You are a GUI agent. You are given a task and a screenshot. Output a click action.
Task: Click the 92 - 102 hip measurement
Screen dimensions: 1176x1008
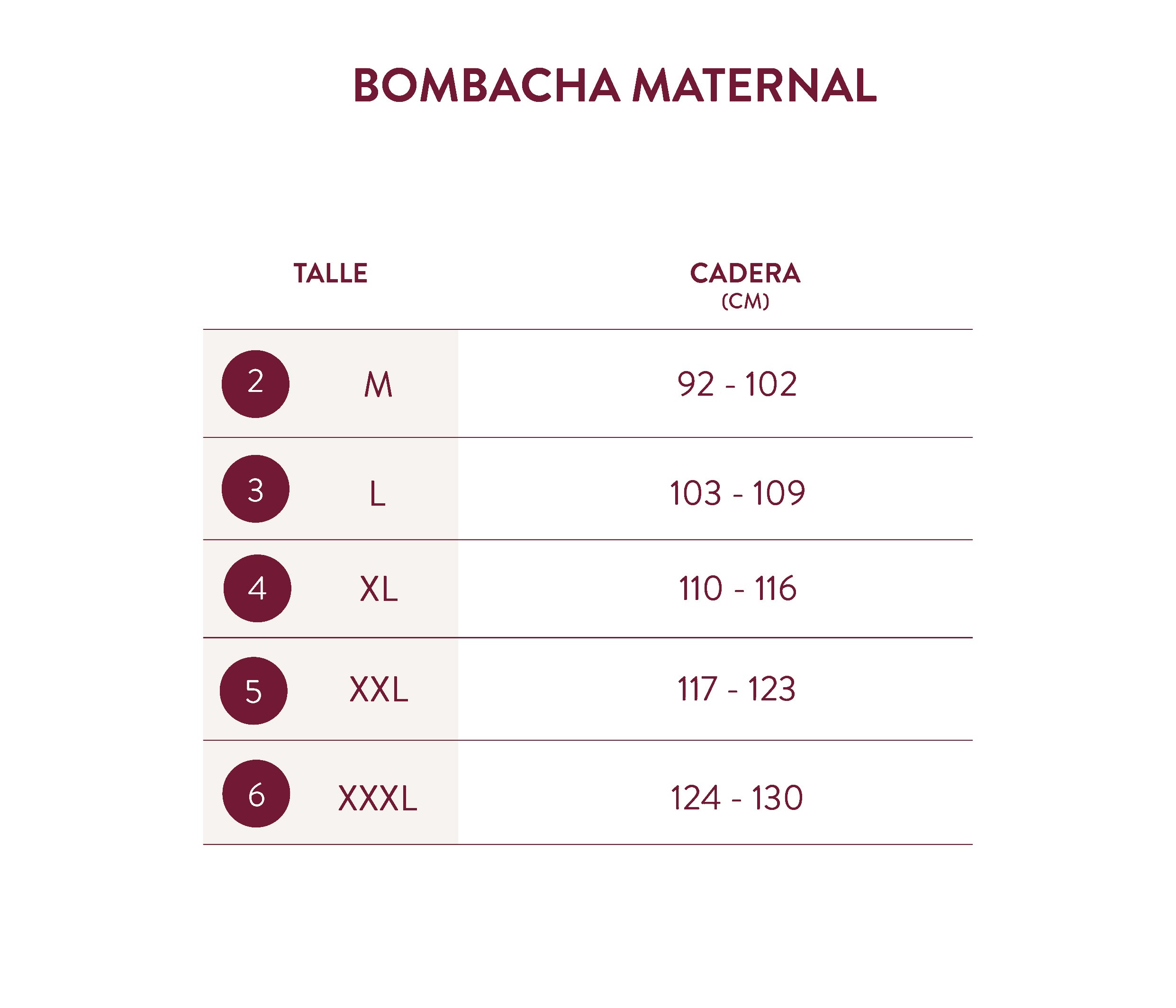[x=737, y=384]
